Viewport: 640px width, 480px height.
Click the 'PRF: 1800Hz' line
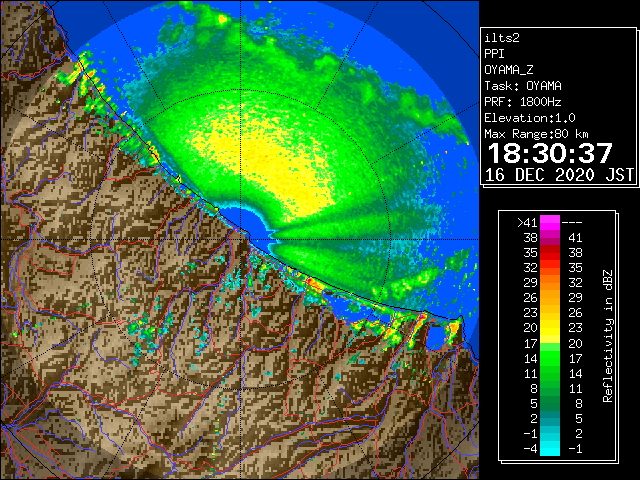coord(523,102)
